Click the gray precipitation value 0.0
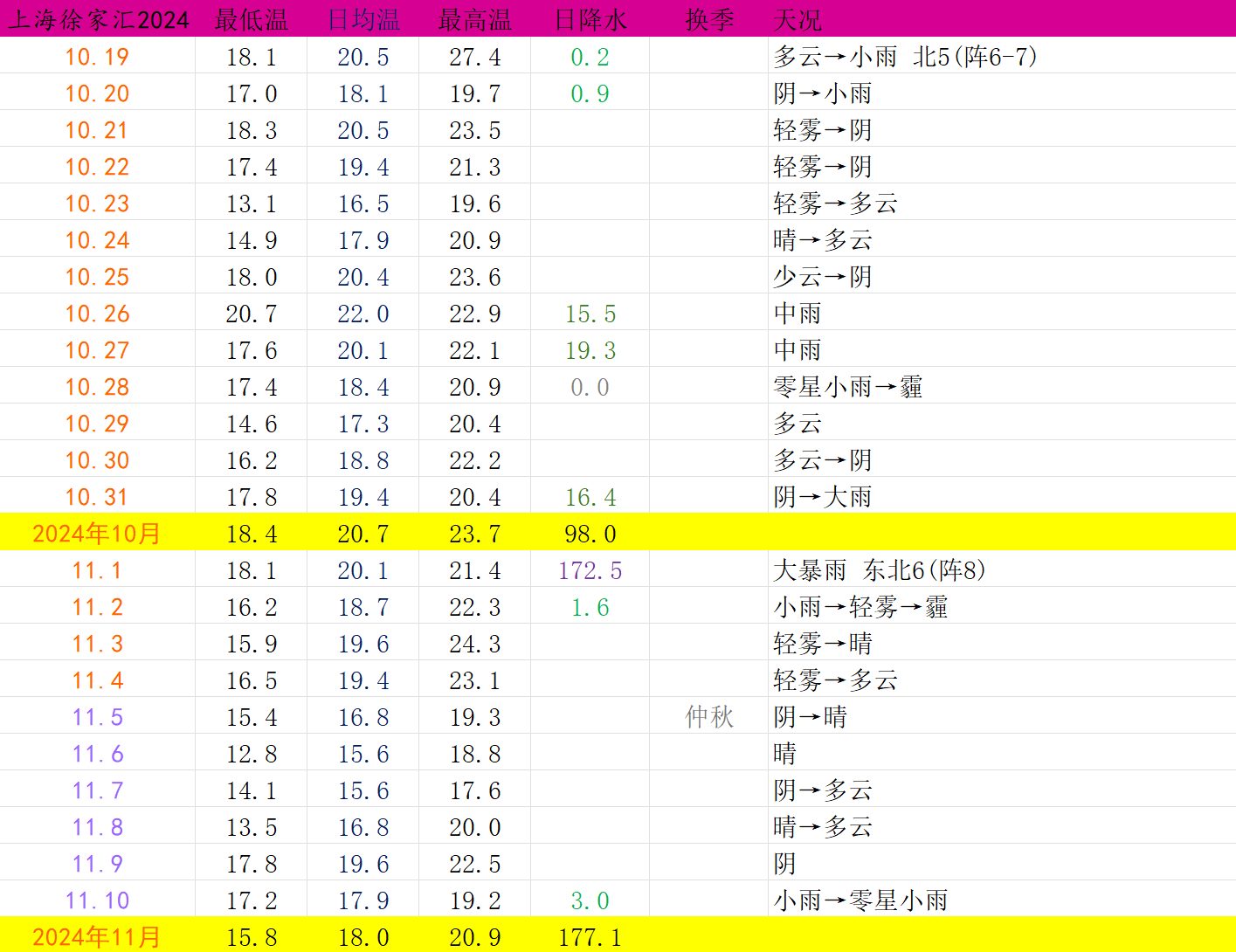 [590, 387]
